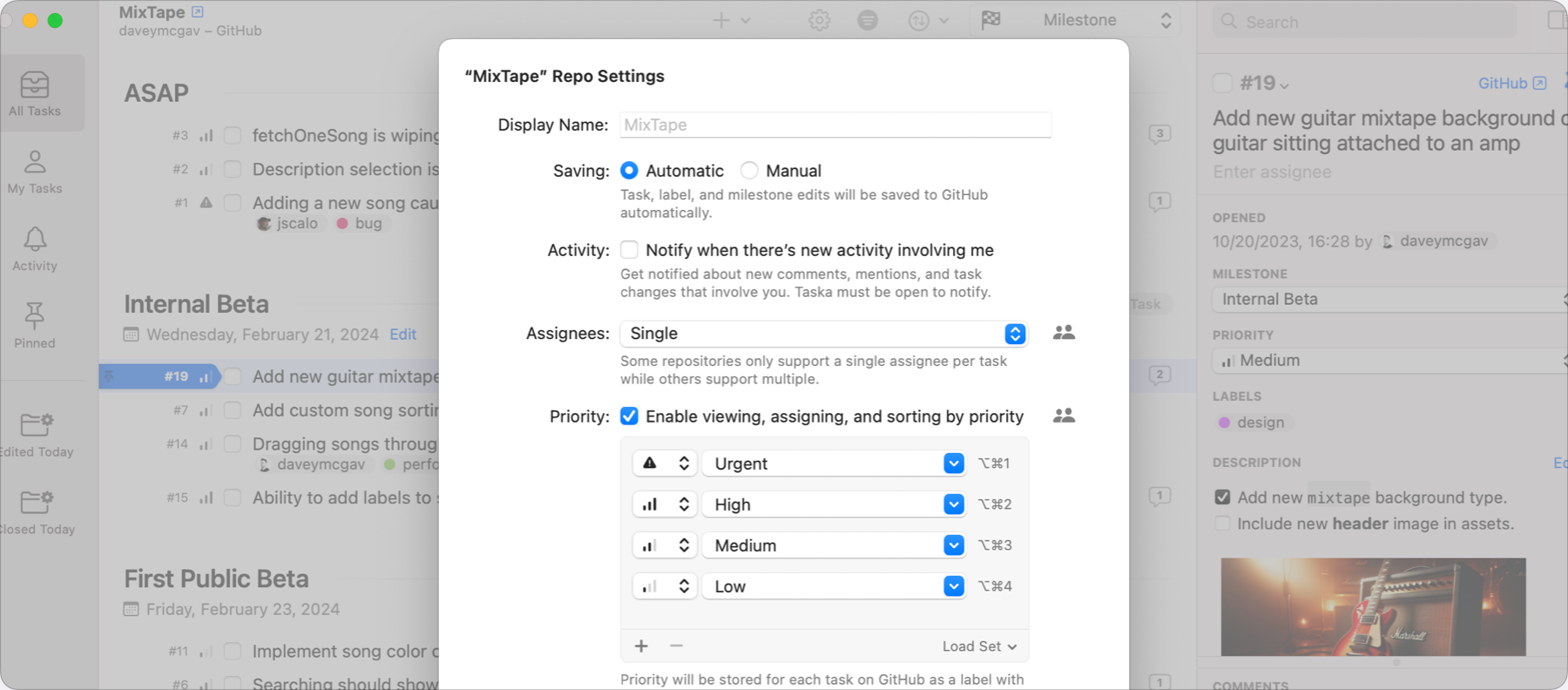
Task: Click the comment bubble for task #15
Action: 1159,497
